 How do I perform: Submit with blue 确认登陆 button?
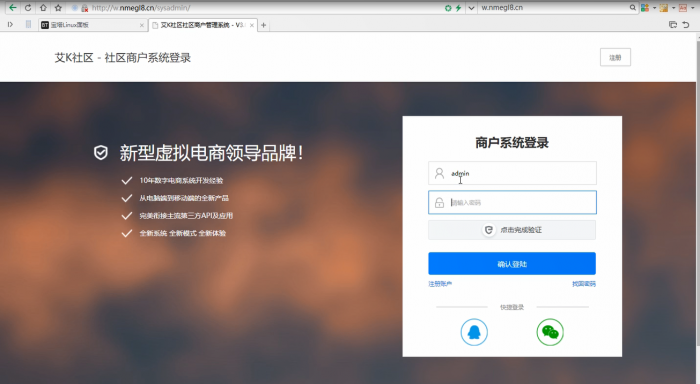512,263
